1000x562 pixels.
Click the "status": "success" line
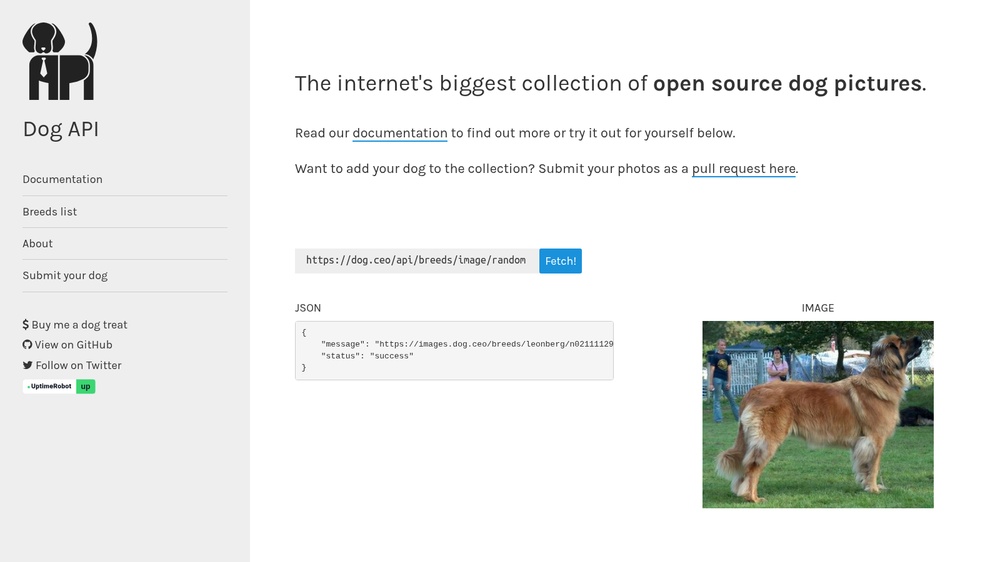[367, 356]
